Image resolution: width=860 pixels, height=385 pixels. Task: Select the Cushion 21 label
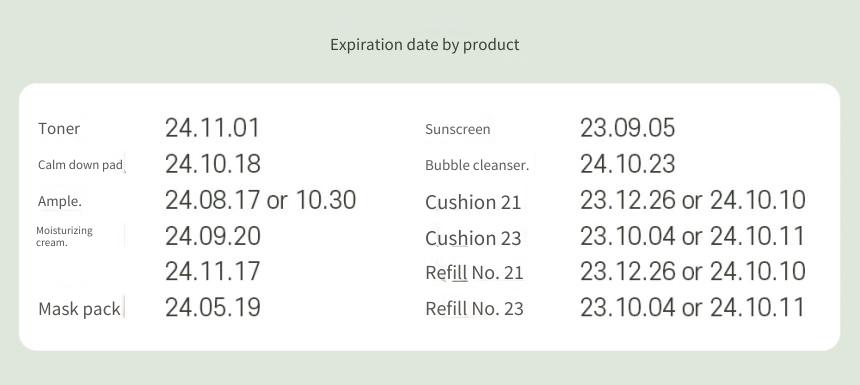(x=473, y=202)
